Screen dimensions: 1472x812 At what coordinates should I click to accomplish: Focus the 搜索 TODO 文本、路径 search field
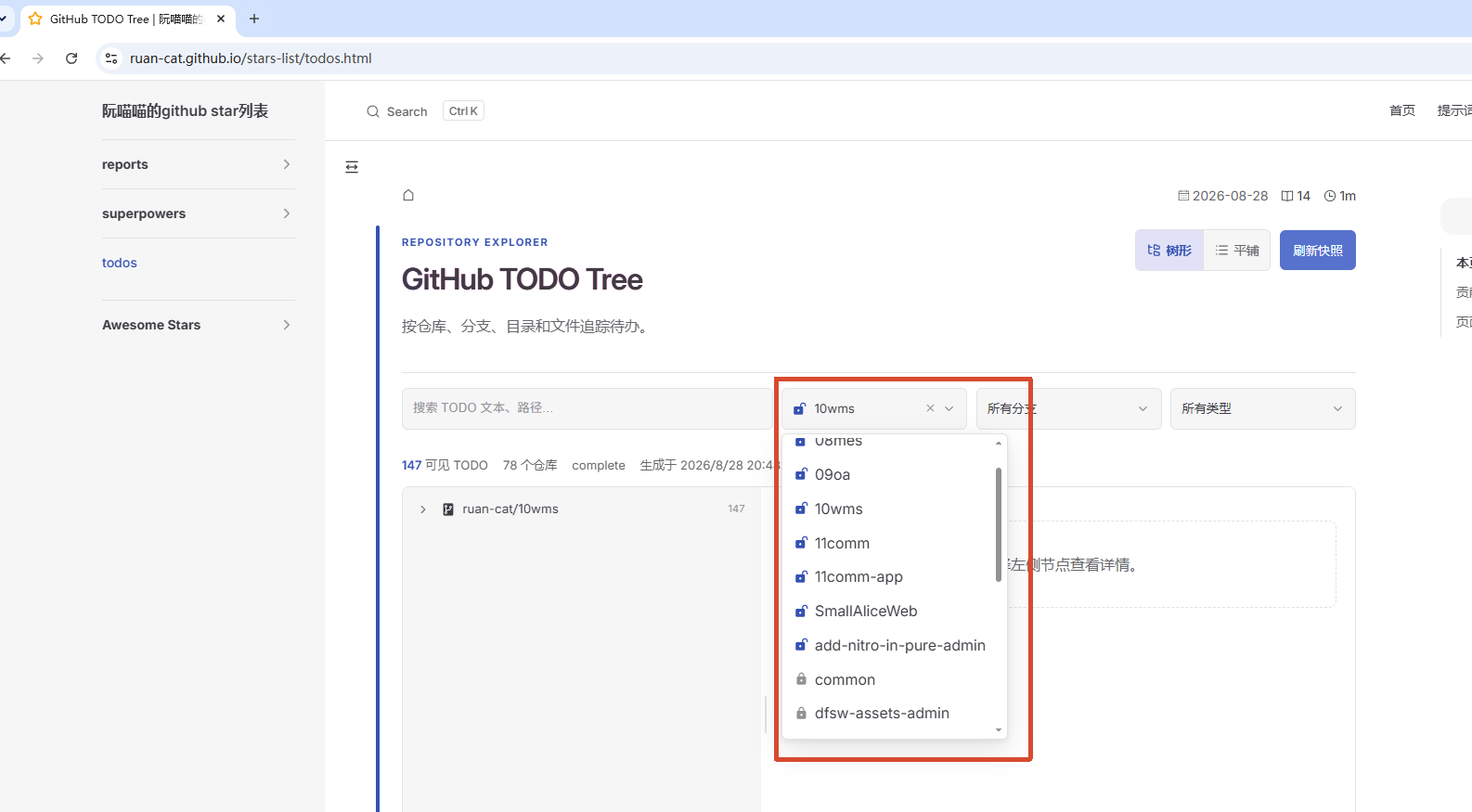[x=587, y=408]
